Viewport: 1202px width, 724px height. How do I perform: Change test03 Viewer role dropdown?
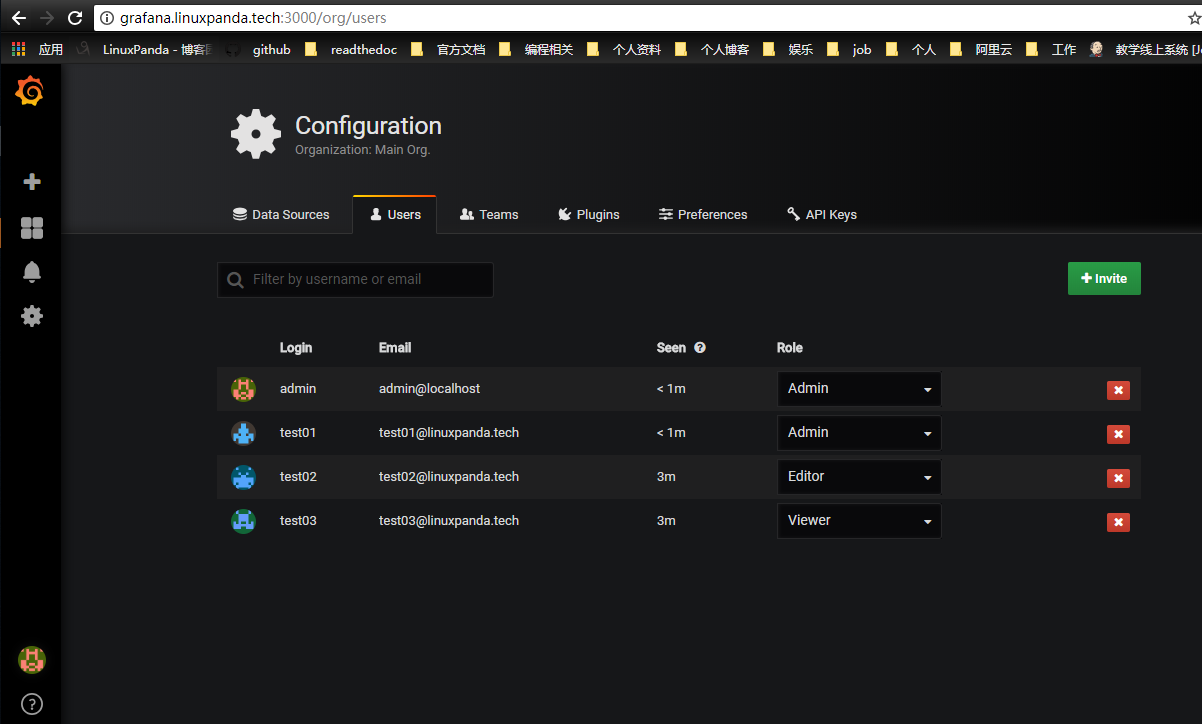click(858, 521)
